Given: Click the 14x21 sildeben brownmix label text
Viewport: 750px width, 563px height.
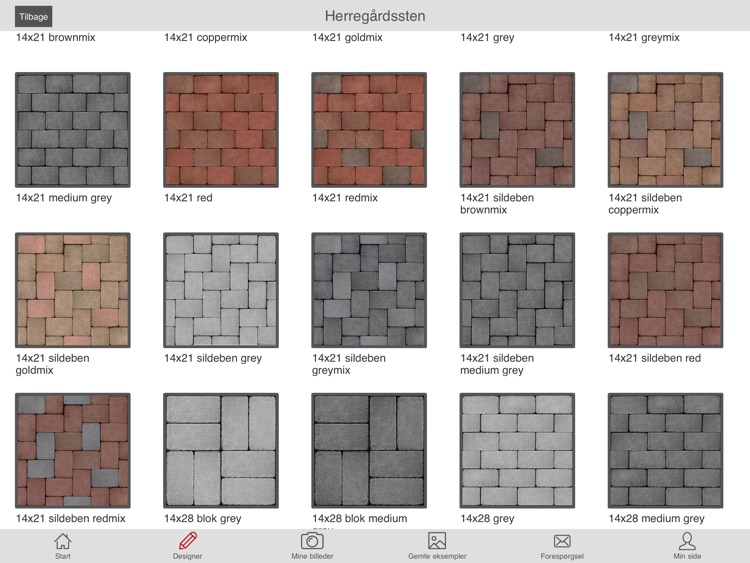Looking at the screenshot, I should click(497, 204).
